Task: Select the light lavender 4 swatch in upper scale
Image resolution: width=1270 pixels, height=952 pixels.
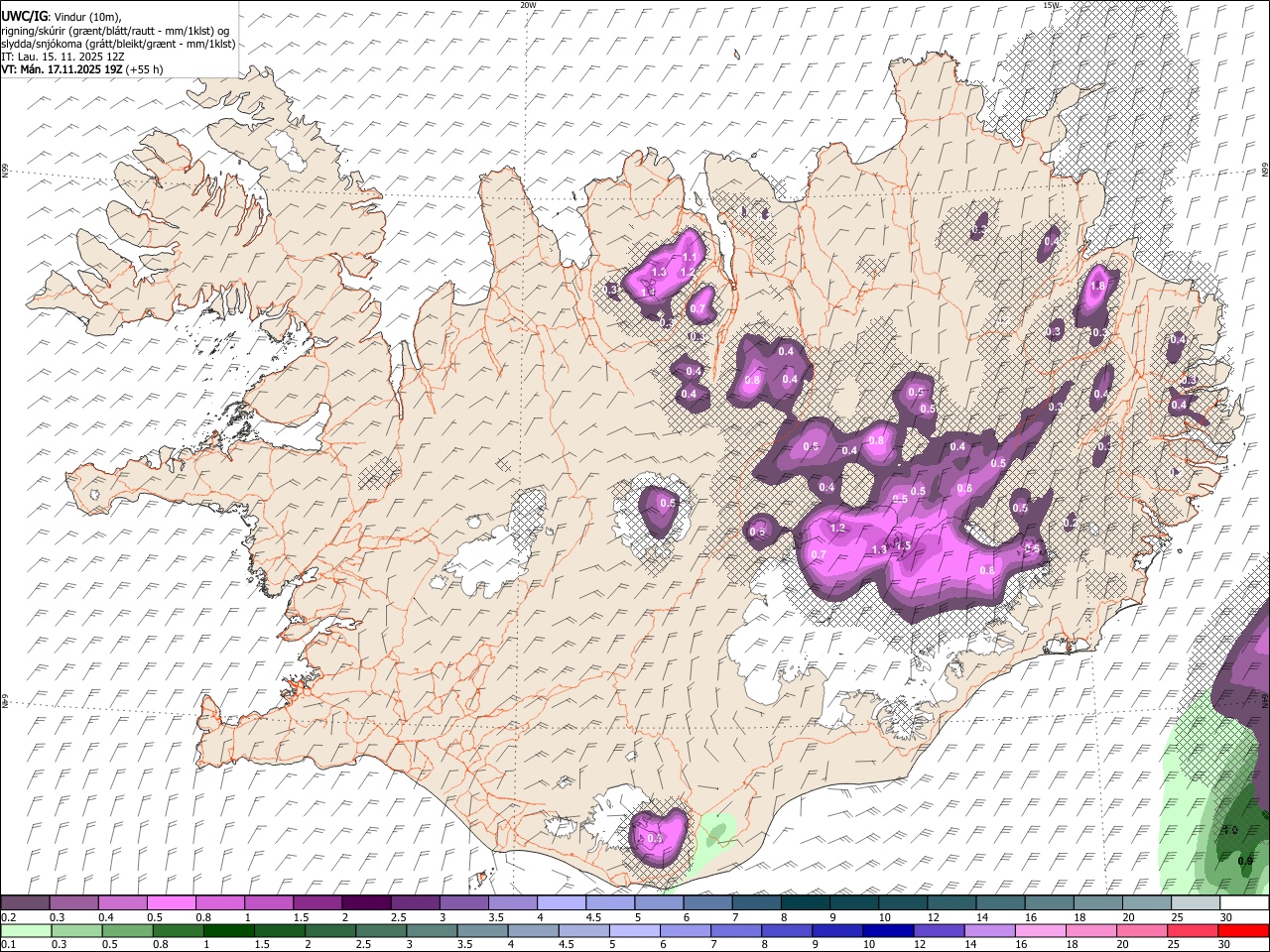Action: [x=562, y=903]
